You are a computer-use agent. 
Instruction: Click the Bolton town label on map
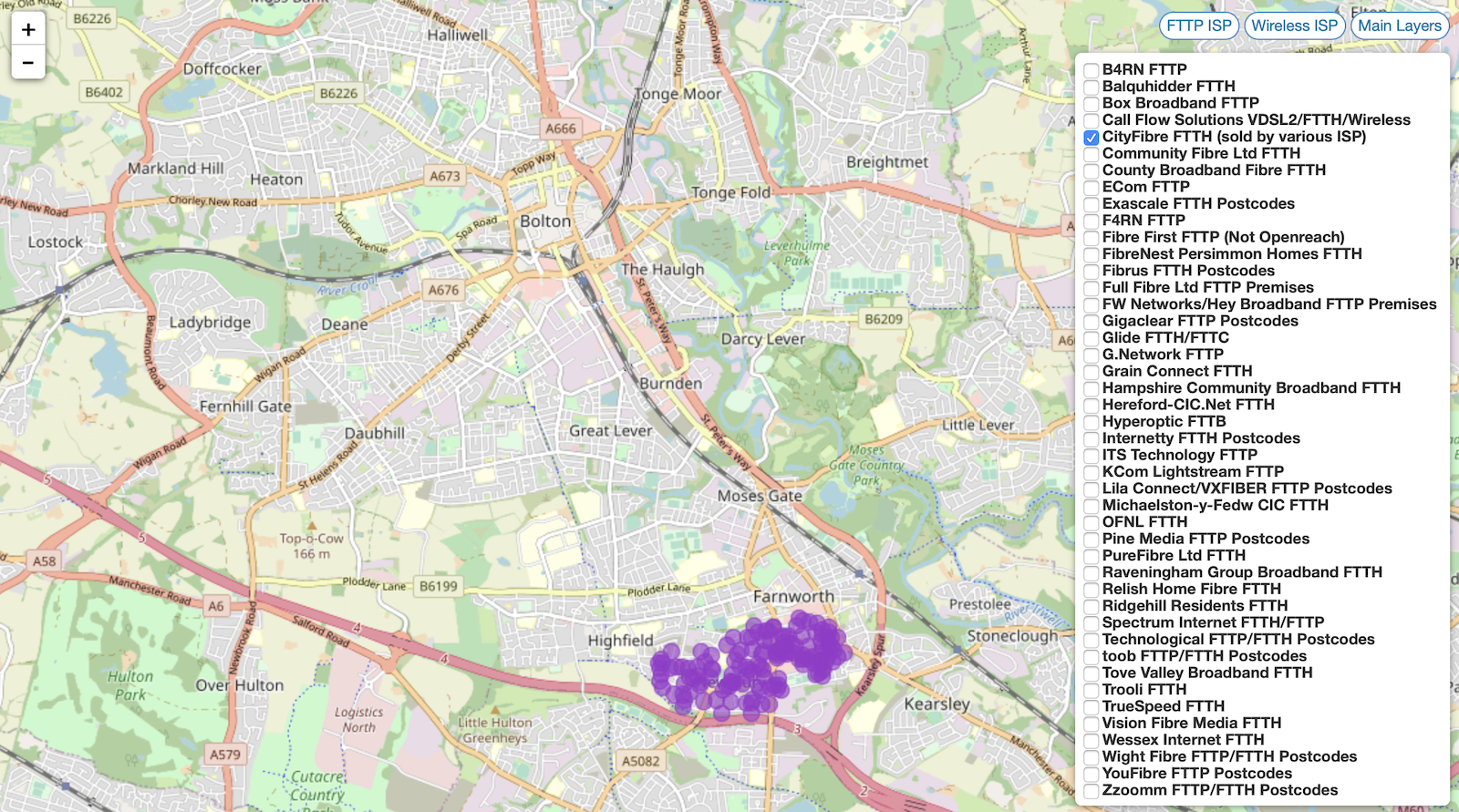click(545, 221)
